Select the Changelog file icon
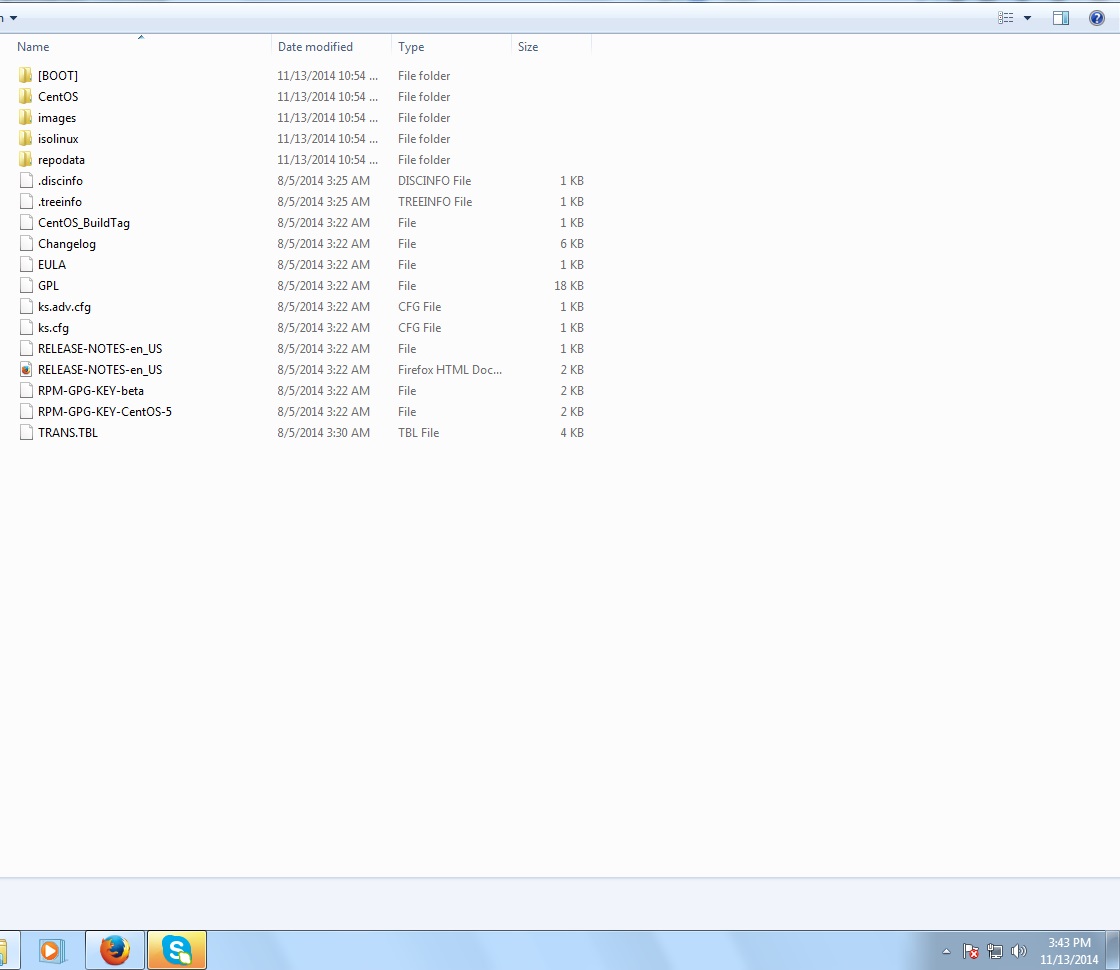1120x970 pixels. (26, 243)
